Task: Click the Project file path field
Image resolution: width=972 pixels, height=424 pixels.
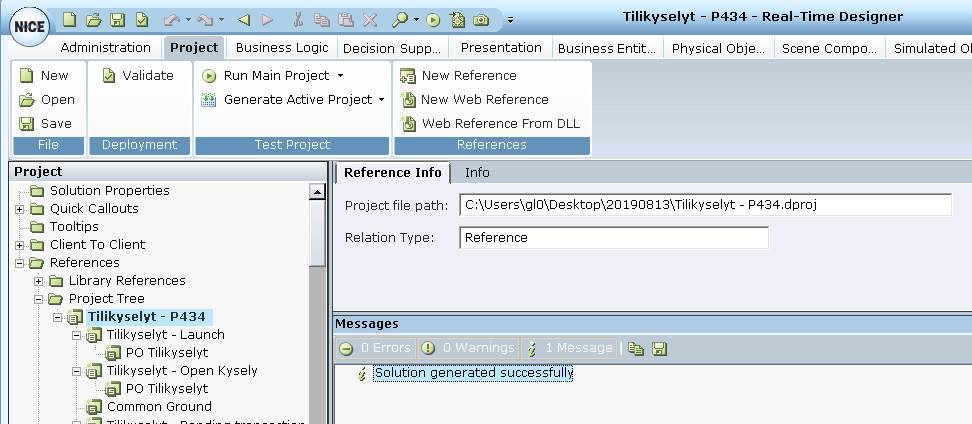Action: 705,205
